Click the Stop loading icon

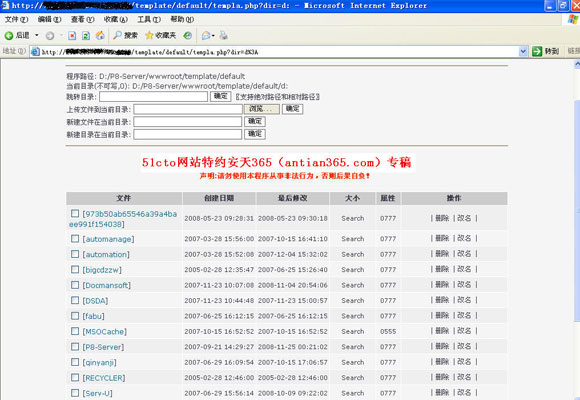point(72,36)
